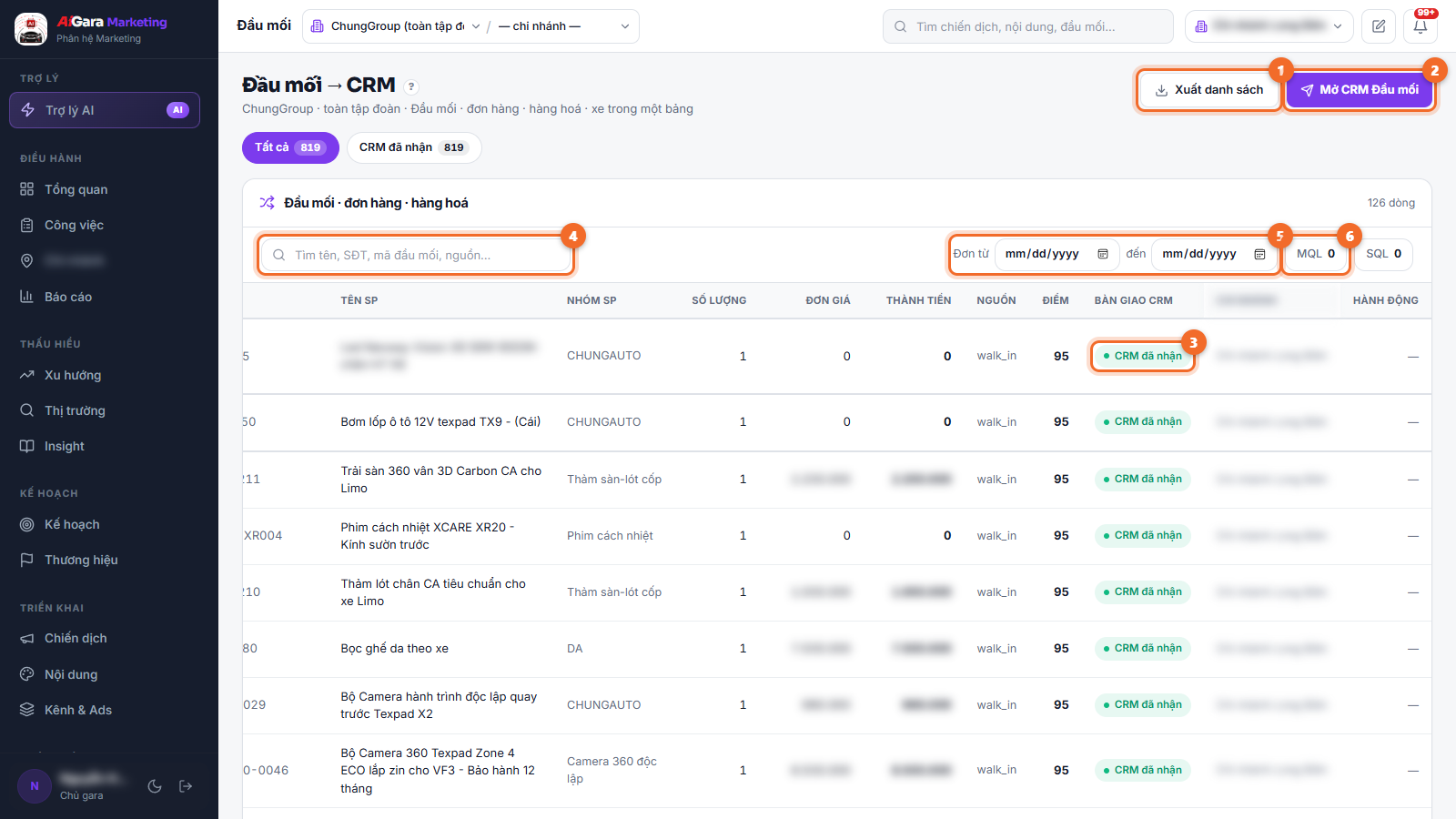Select the Tất cả 819 tab
1456x819 pixels.
290,147
